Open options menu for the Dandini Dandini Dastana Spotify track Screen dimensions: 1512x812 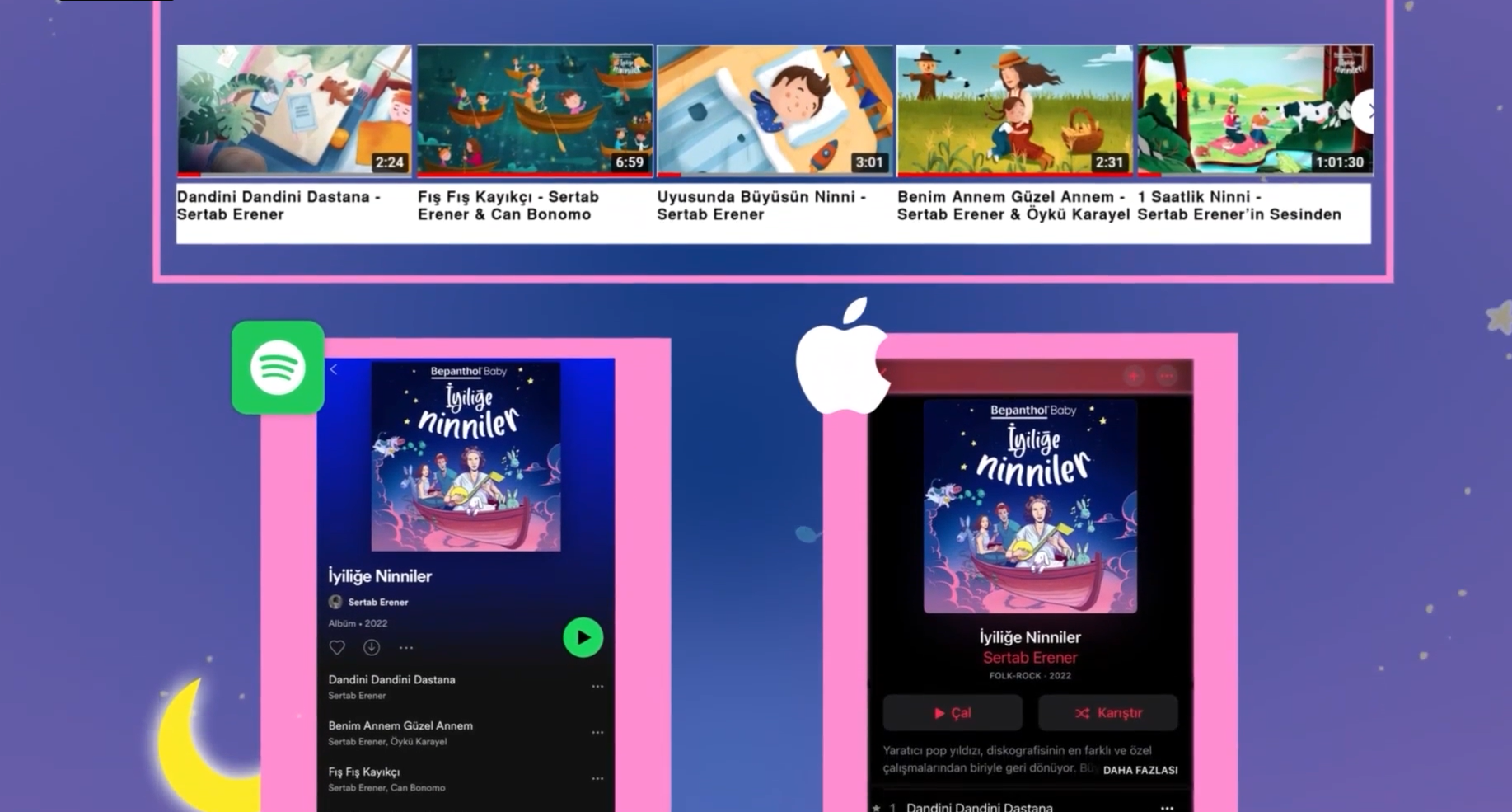(x=597, y=686)
